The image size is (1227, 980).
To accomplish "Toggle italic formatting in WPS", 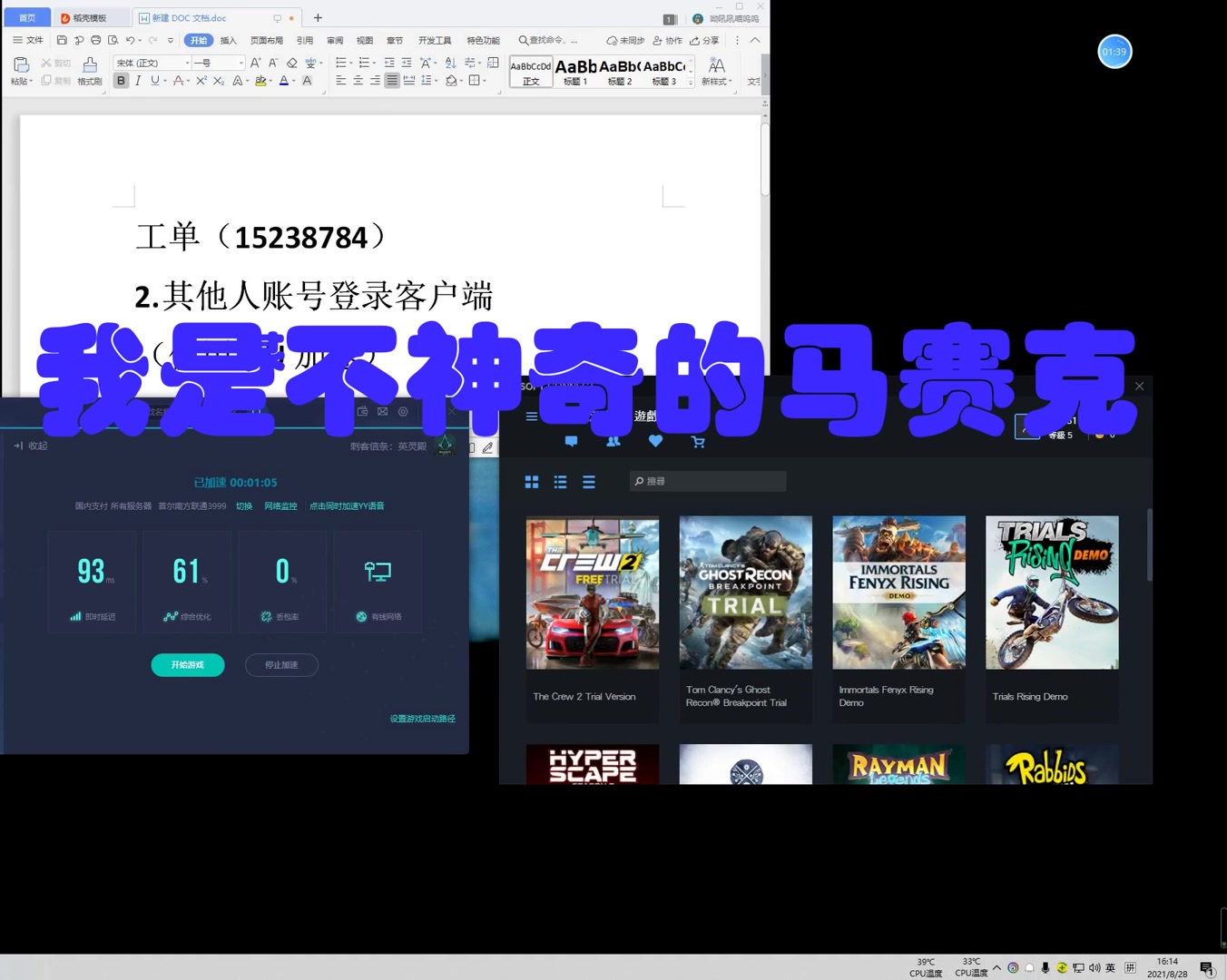I will coord(138,81).
